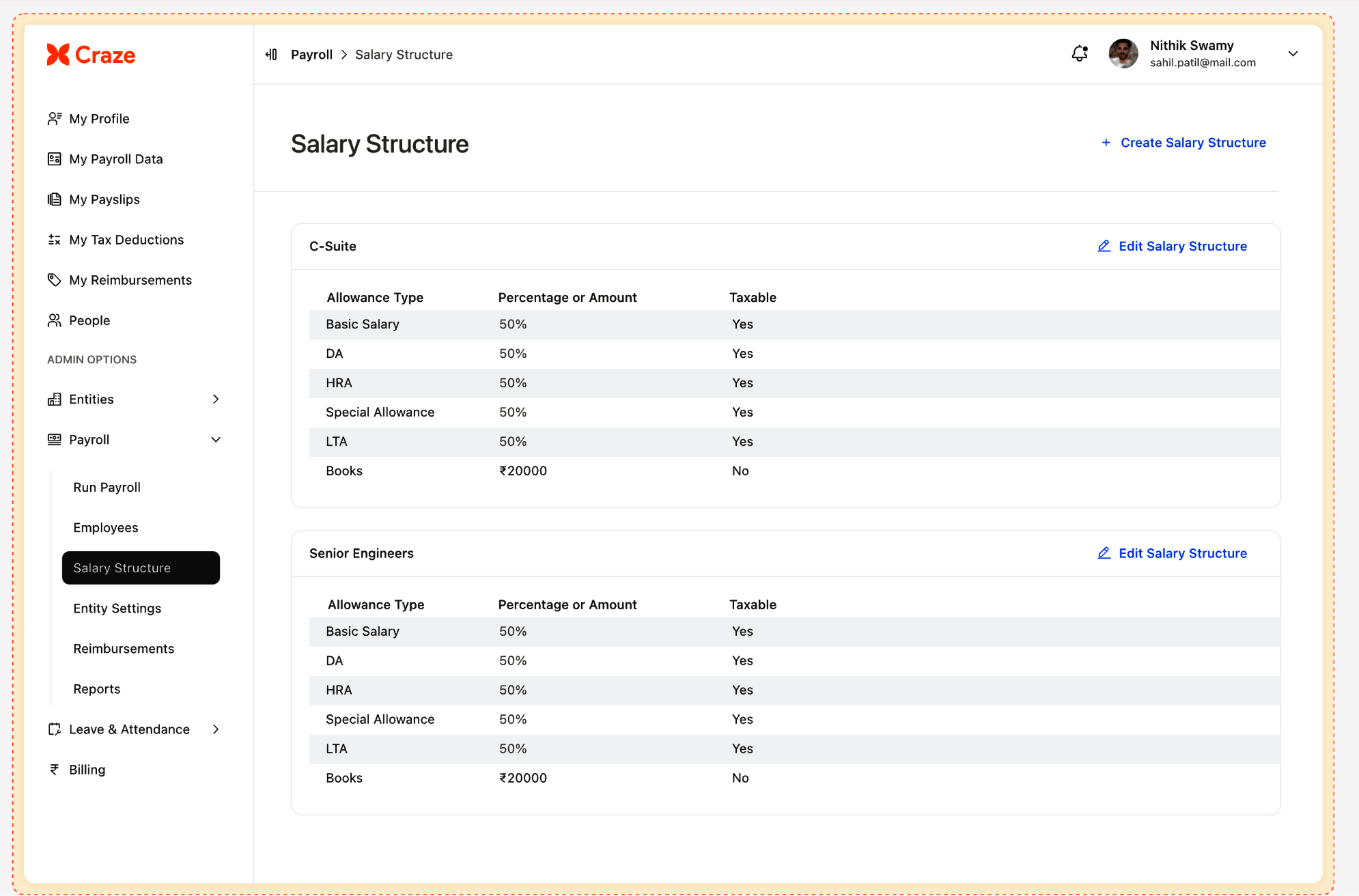Select the My Profile icon
The width and height of the screenshot is (1359, 896).
[x=55, y=118]
